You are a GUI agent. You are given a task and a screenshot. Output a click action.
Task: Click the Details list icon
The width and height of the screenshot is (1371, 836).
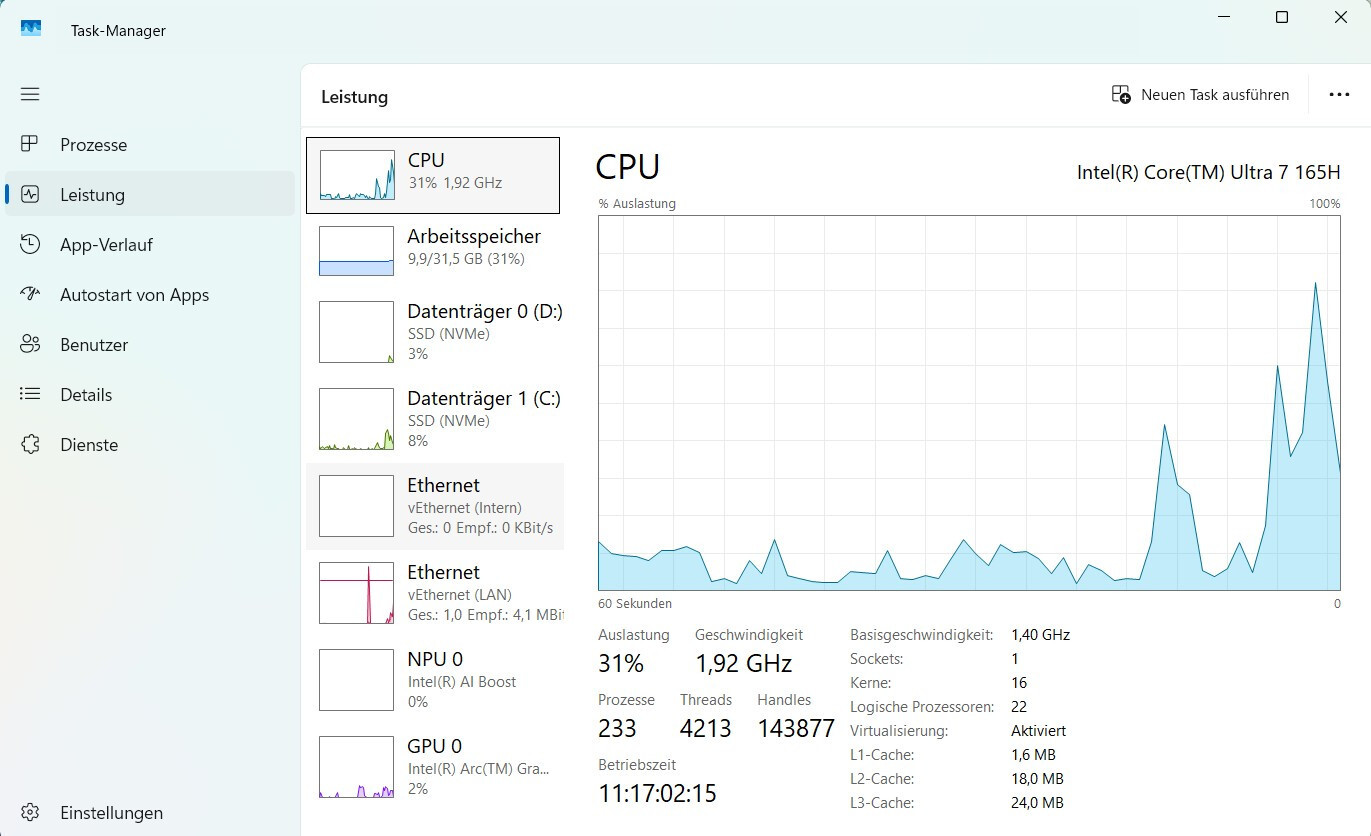click(30, 394)
